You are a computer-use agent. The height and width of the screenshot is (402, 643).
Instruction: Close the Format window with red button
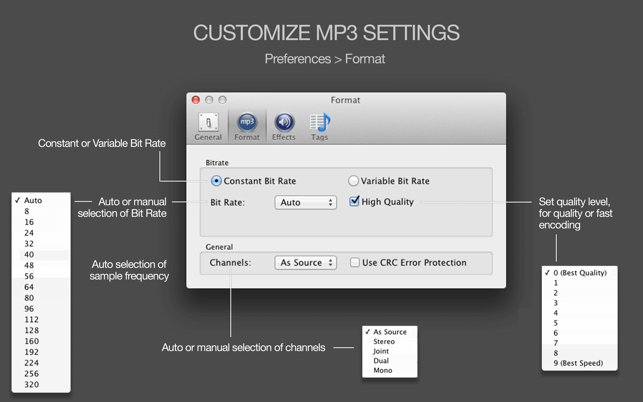[196, 100]
